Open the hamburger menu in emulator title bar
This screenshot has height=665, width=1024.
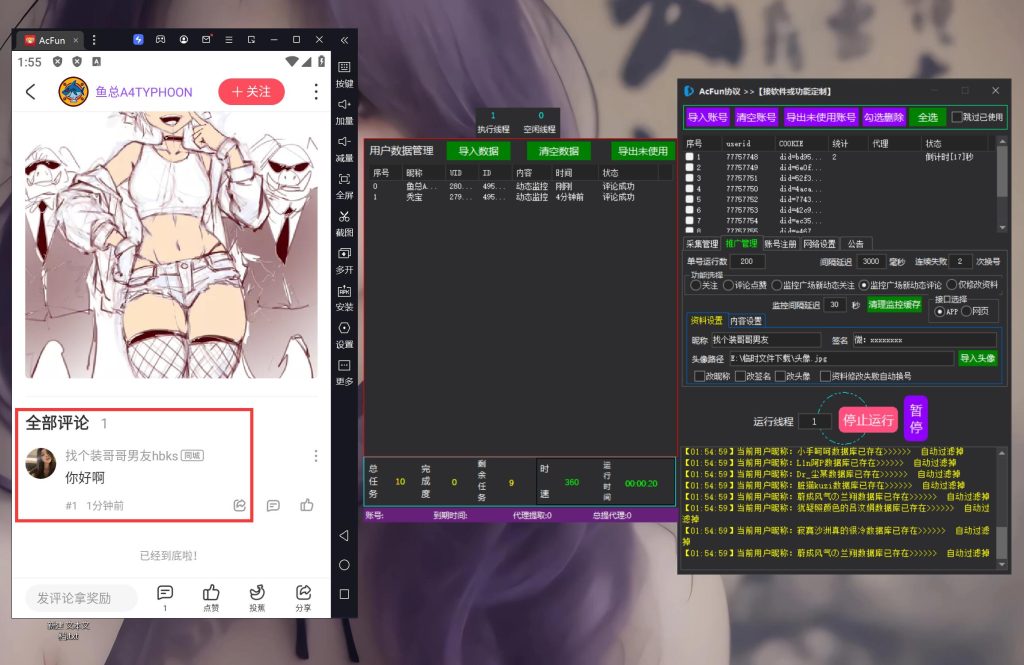229,40
